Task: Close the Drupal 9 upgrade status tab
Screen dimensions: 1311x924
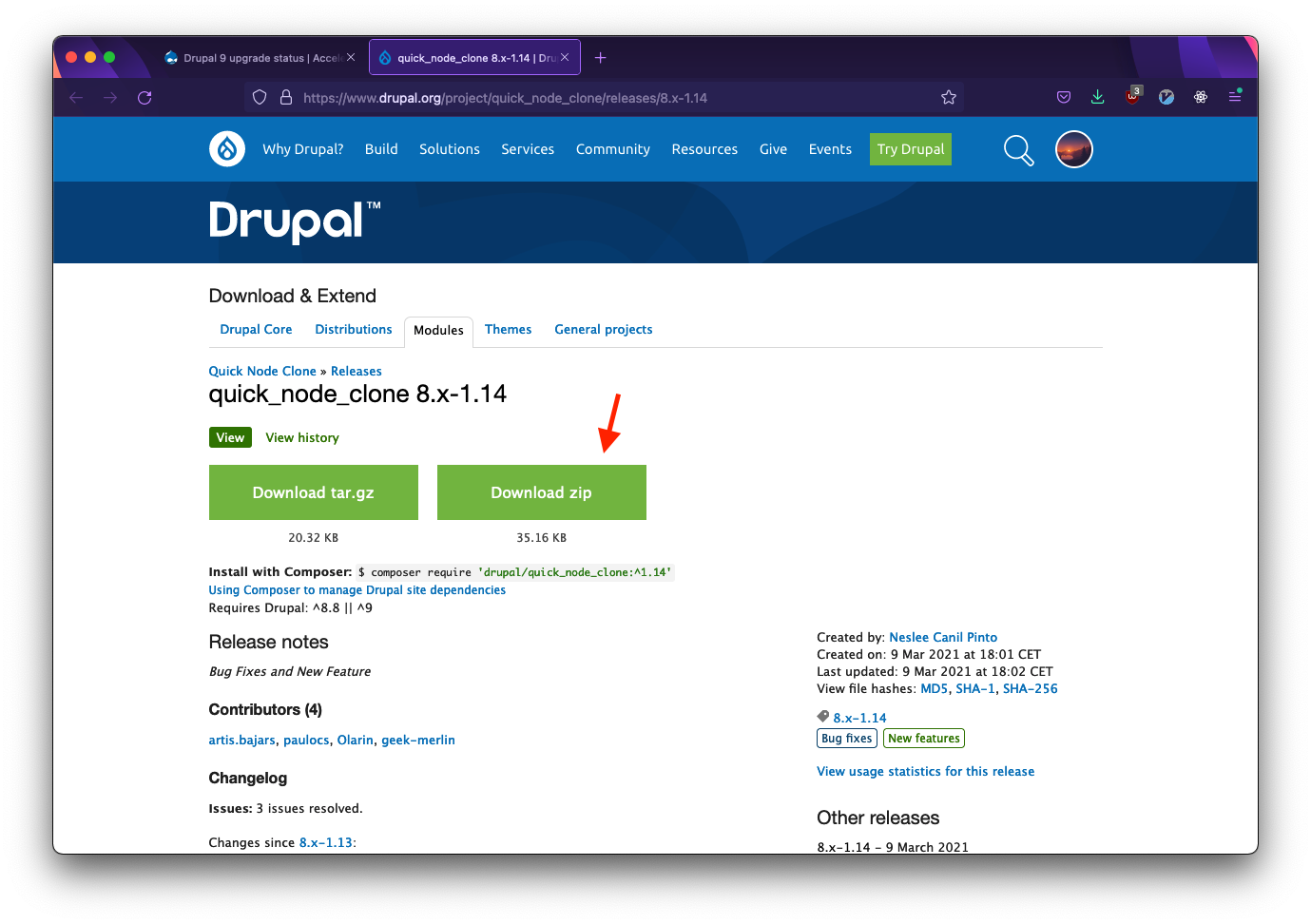Action: [x=351, y=57]
